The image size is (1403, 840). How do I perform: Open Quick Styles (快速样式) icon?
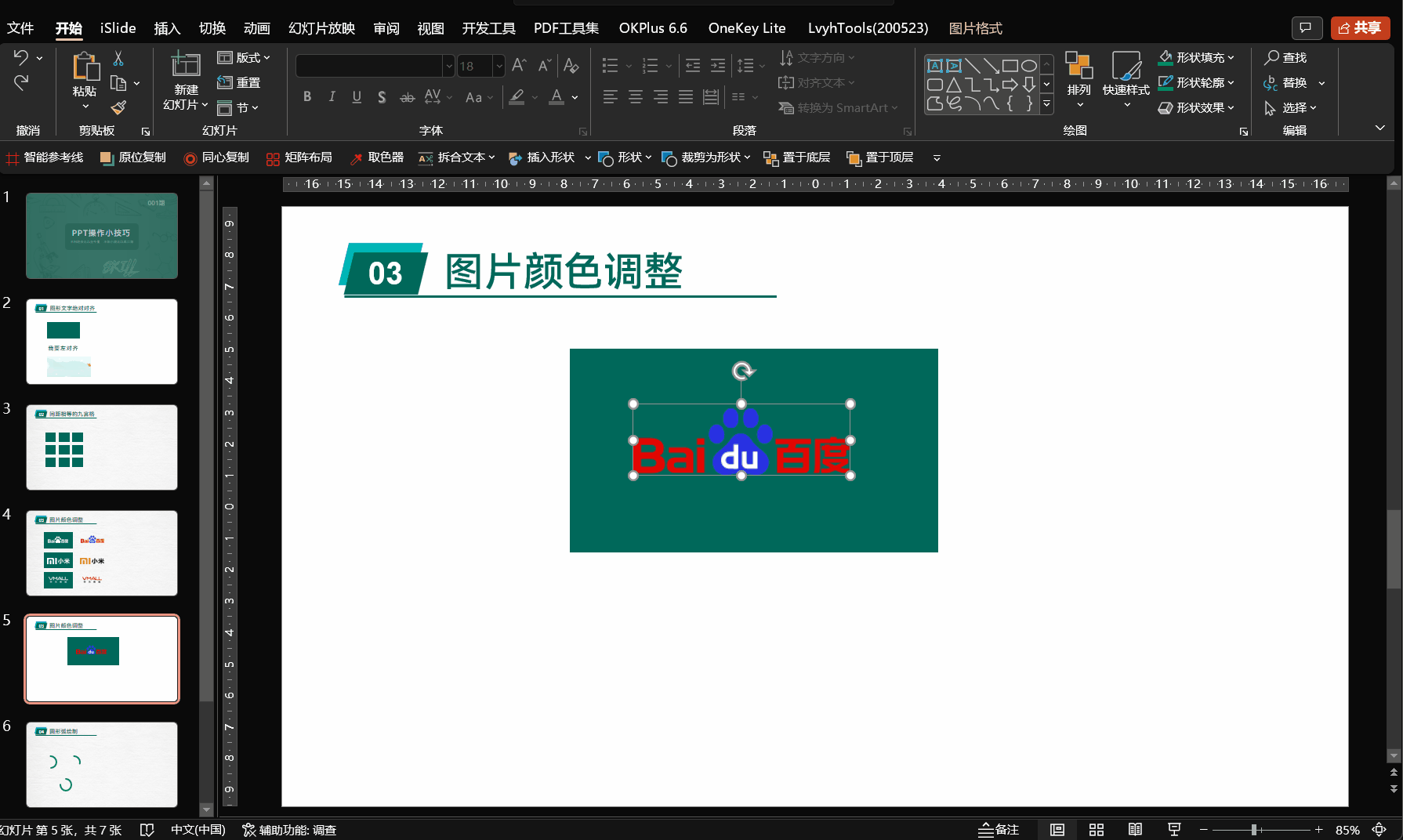click(1126, 66)
